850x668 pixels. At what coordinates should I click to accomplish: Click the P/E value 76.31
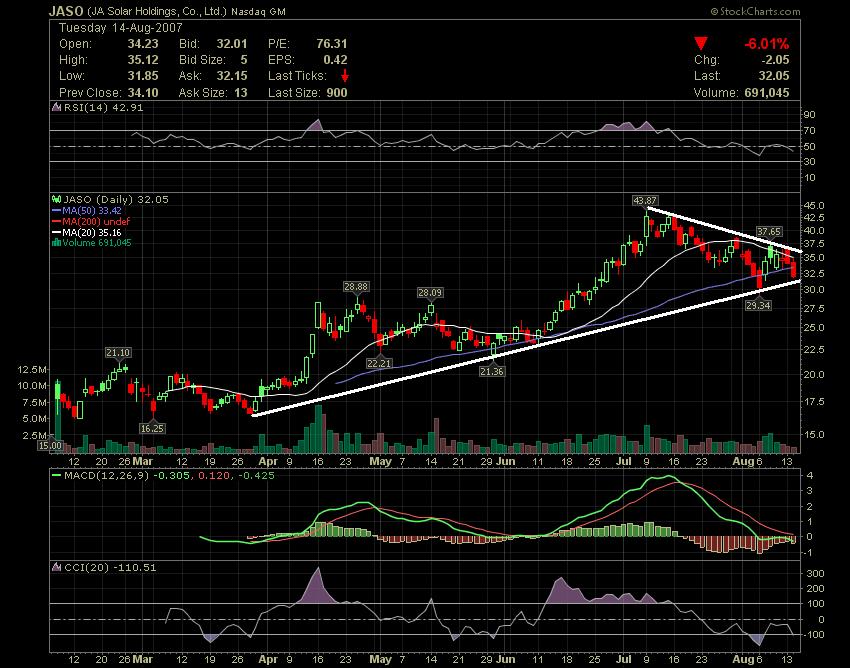click(332, 44)
